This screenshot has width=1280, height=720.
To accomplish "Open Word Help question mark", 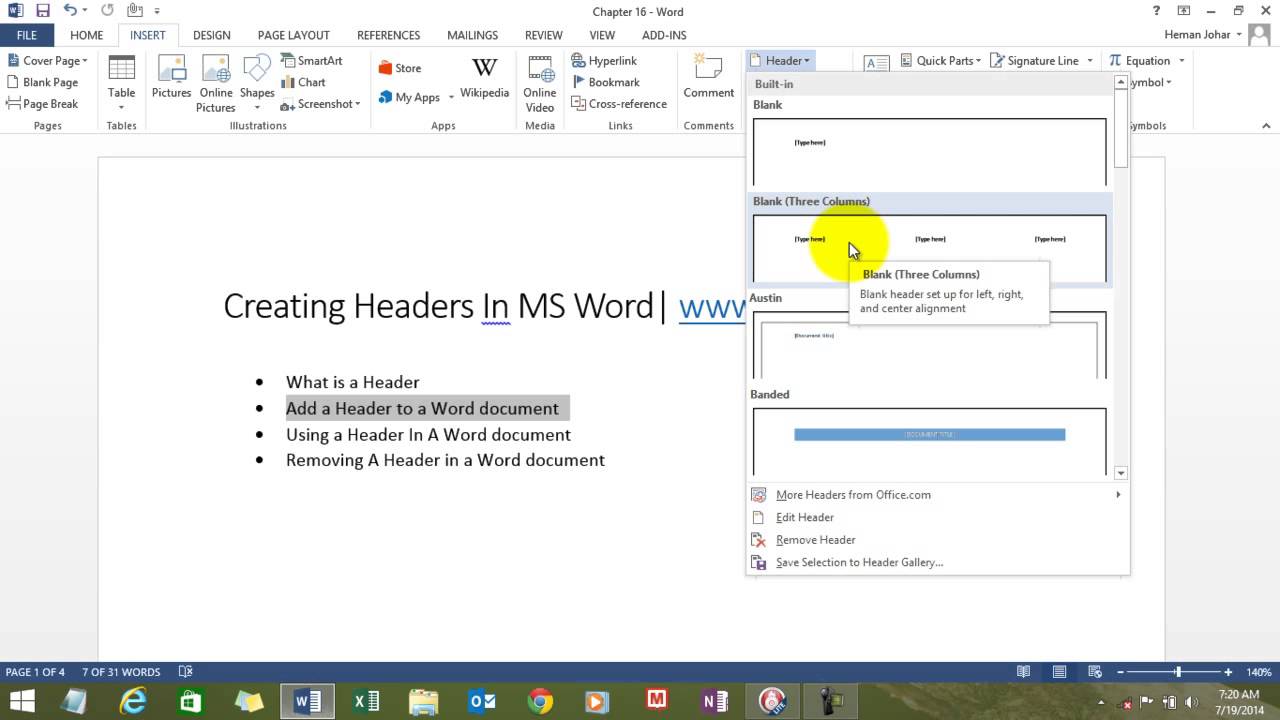I will 1154,11.
